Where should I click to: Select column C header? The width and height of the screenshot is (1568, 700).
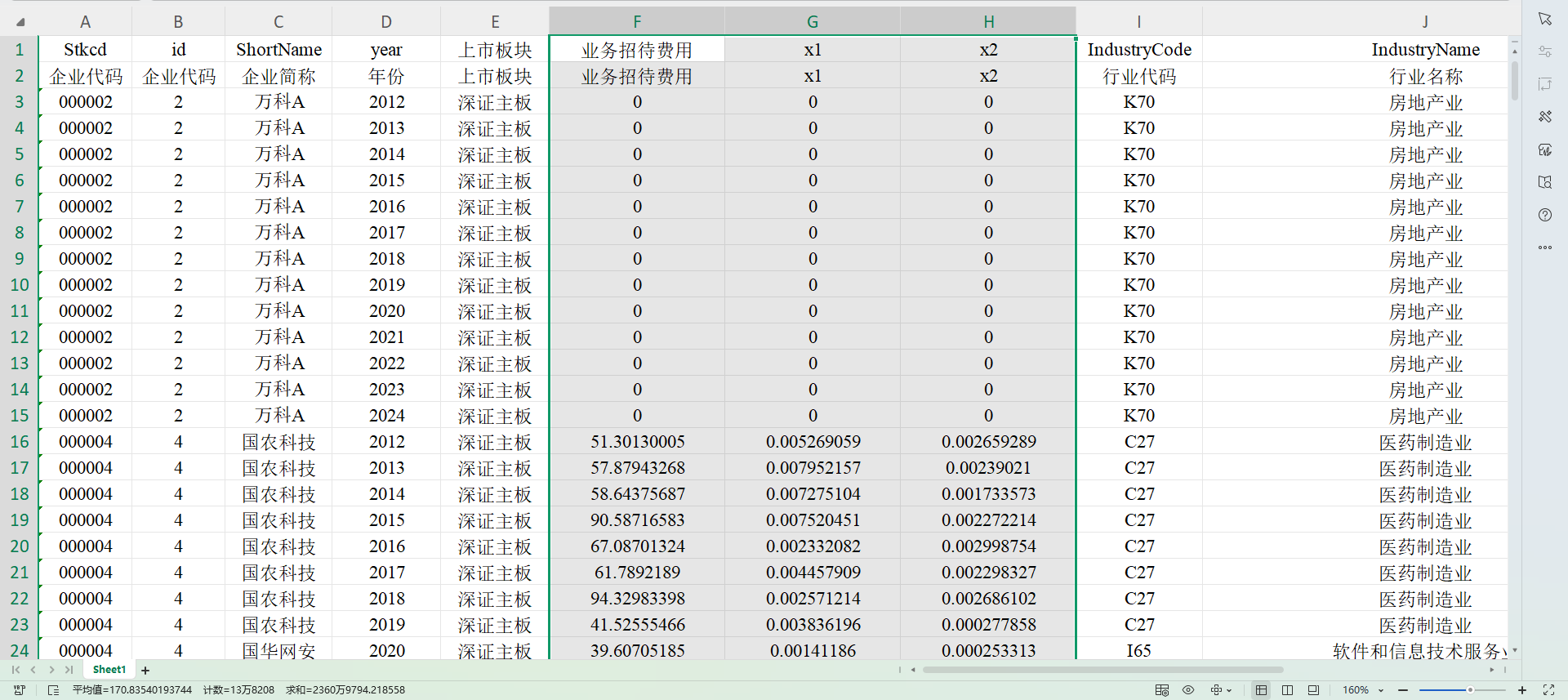tap(278, 22)
